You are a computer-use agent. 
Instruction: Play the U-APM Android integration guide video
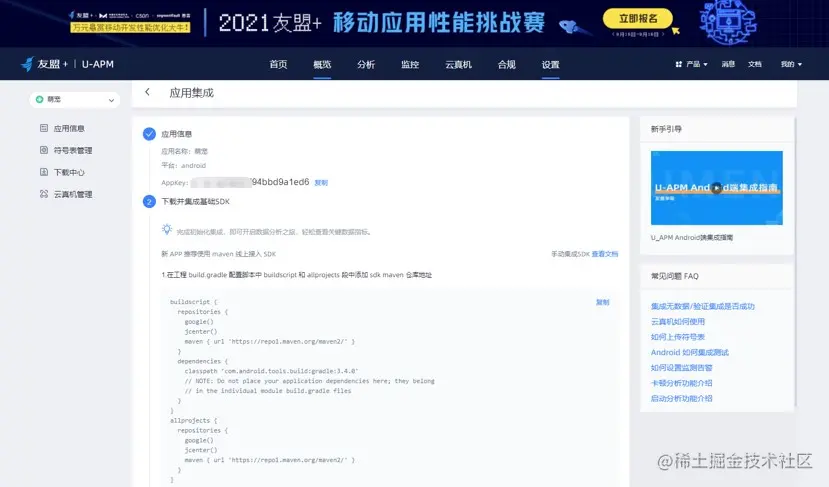point(716,188)
